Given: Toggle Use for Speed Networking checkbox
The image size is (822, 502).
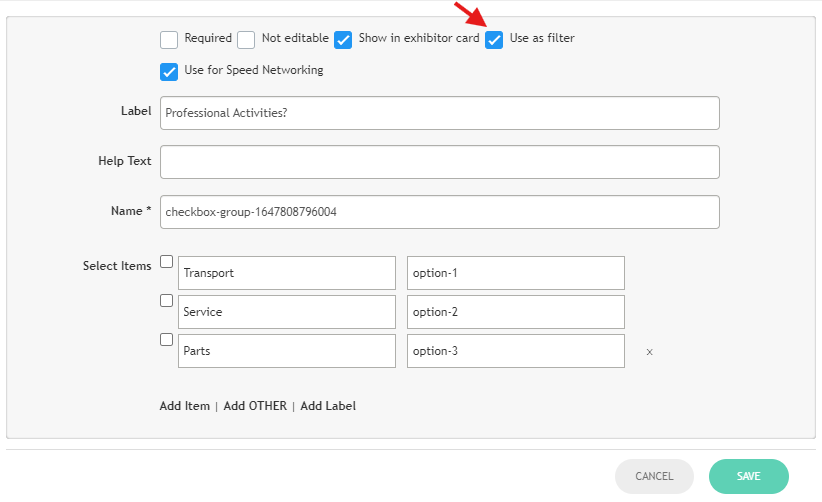Looking at the screenshot, I should click(x=169, y=72).
